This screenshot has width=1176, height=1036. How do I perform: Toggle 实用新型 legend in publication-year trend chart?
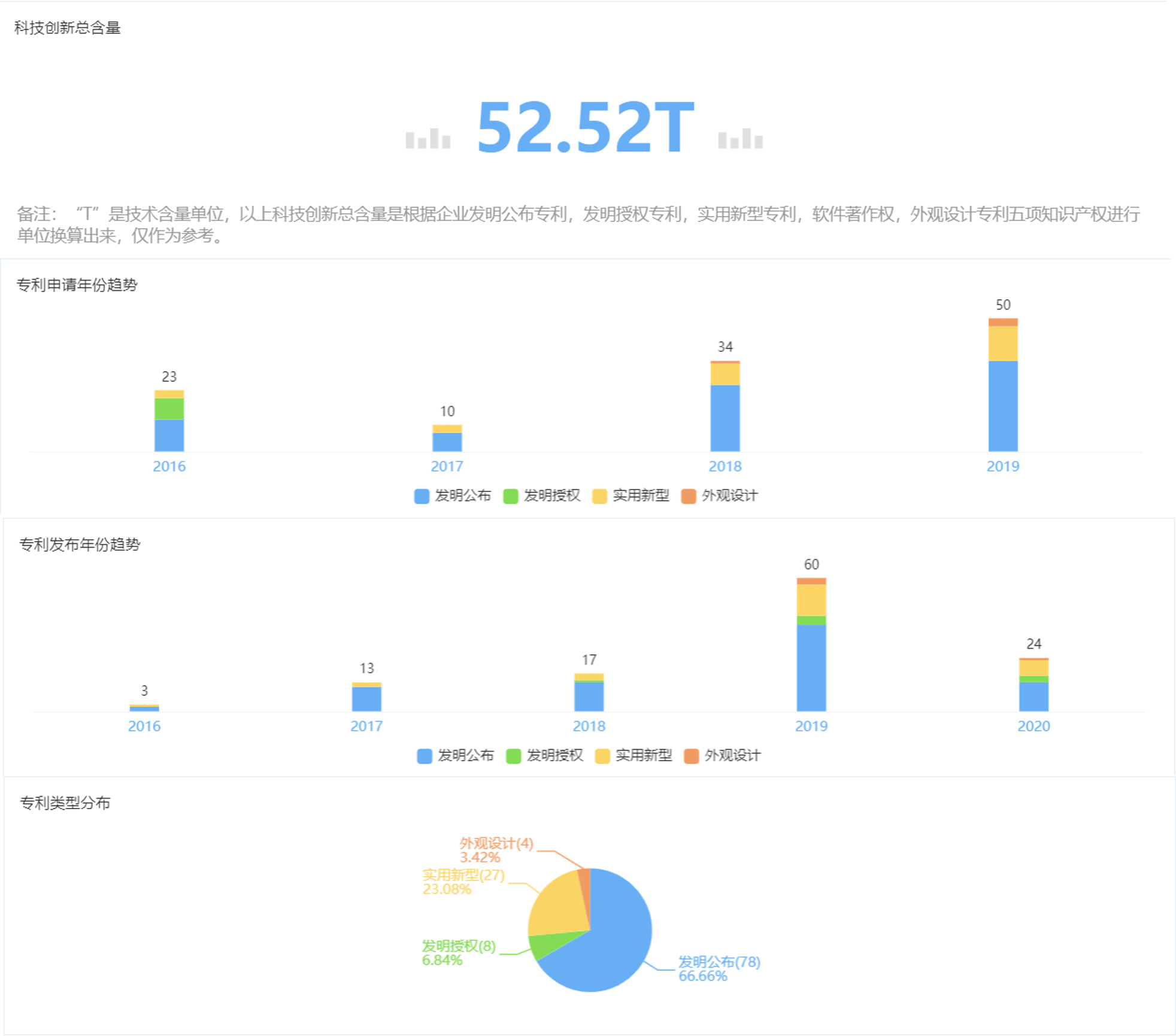[634, 755]
